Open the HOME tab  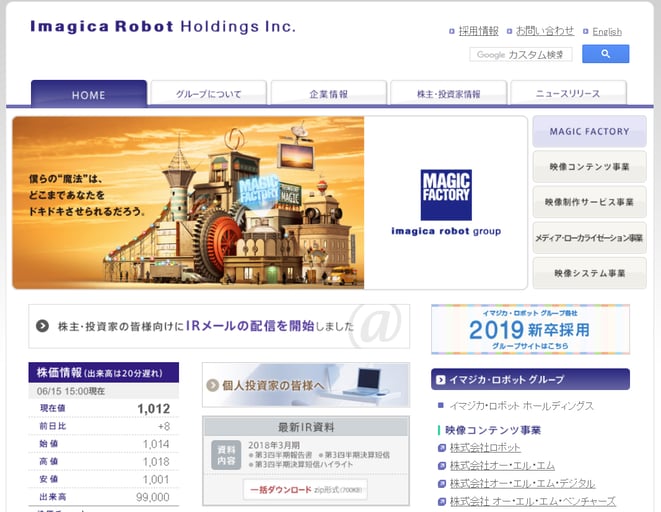point(89,93)
